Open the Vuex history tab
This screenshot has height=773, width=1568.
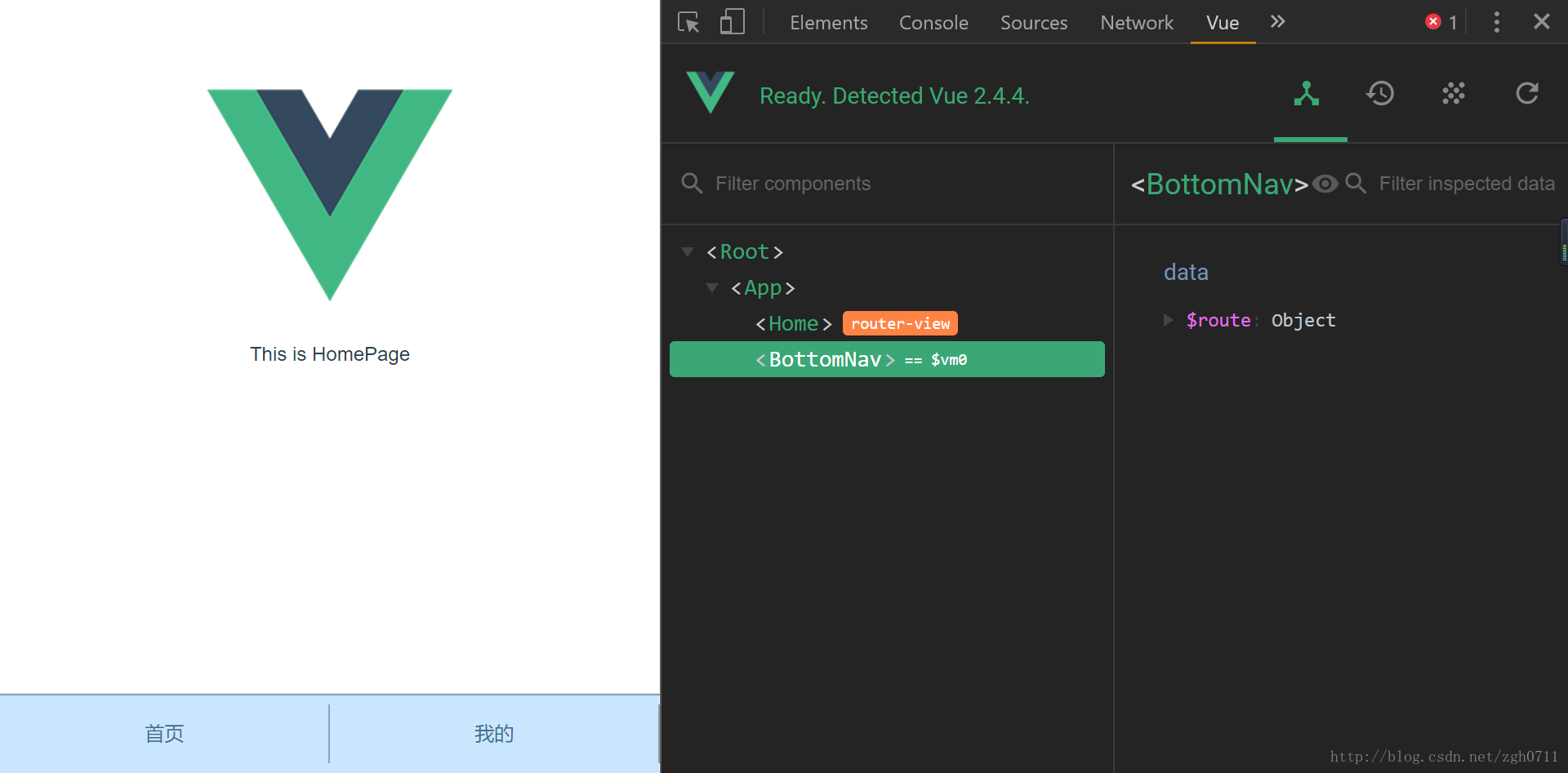pyautogui.click(x=1380, y=94)
